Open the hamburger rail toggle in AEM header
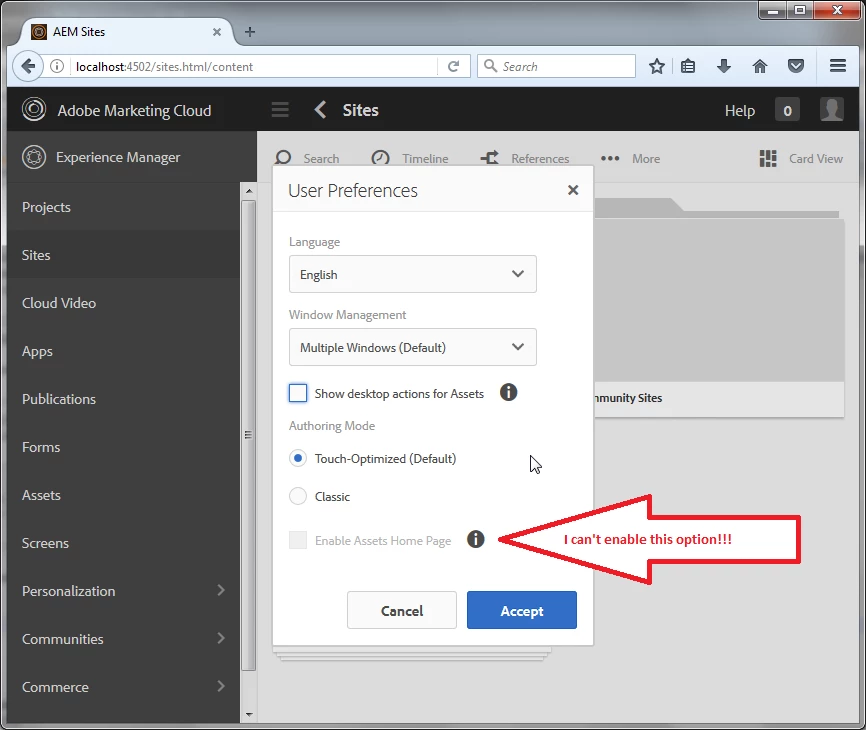866x730 pixels. click(280, 110)
